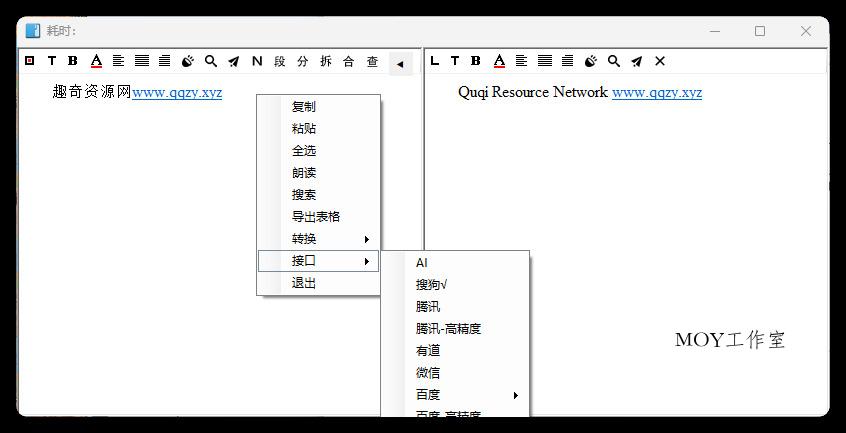
Task: Click the T text icon in right toolbar
Action: [455, 61]
